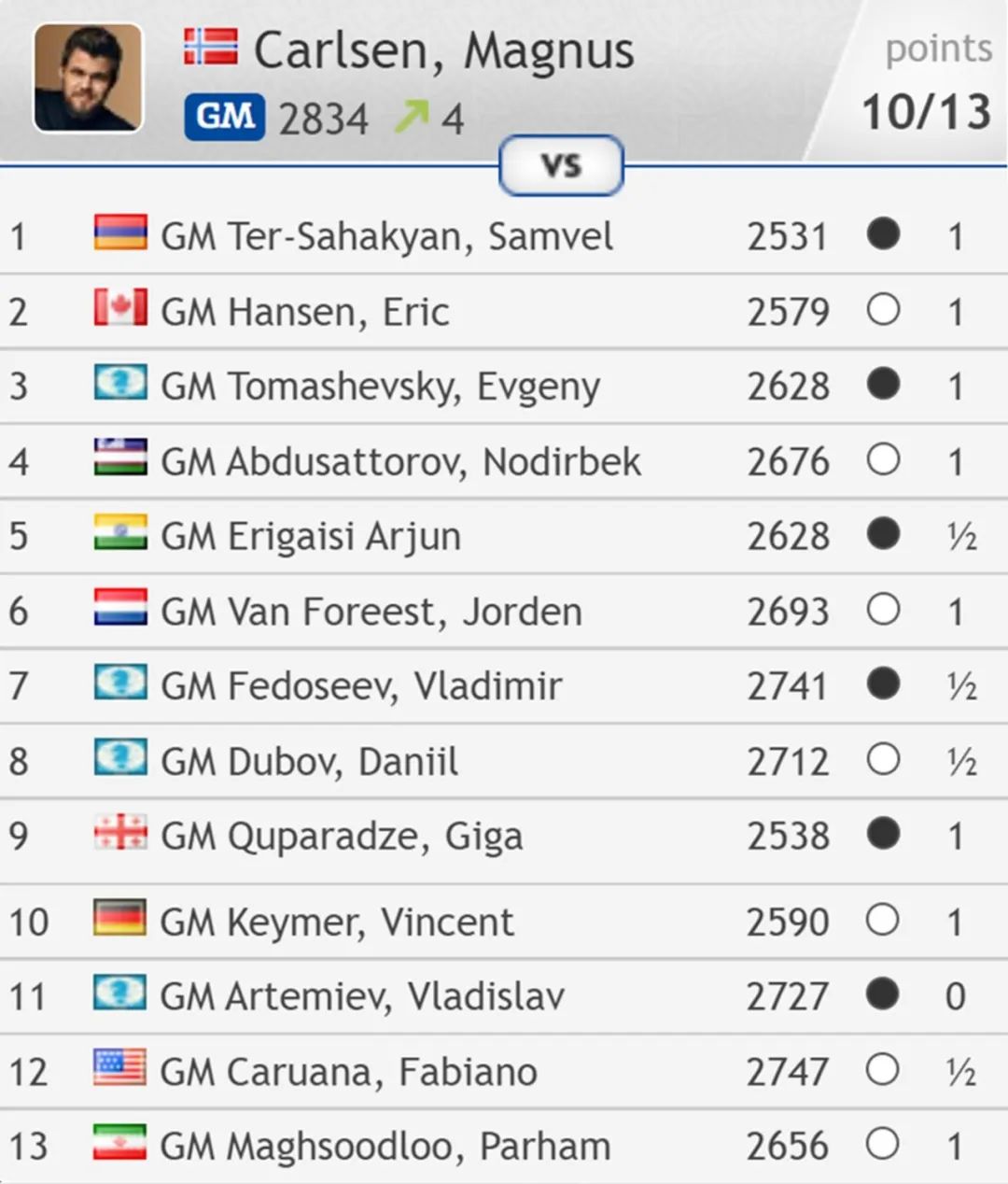The image size is (1008, 1184).
Task: Click the FIDE flag beside Tomashevsky
Action: tap(120, 383)
